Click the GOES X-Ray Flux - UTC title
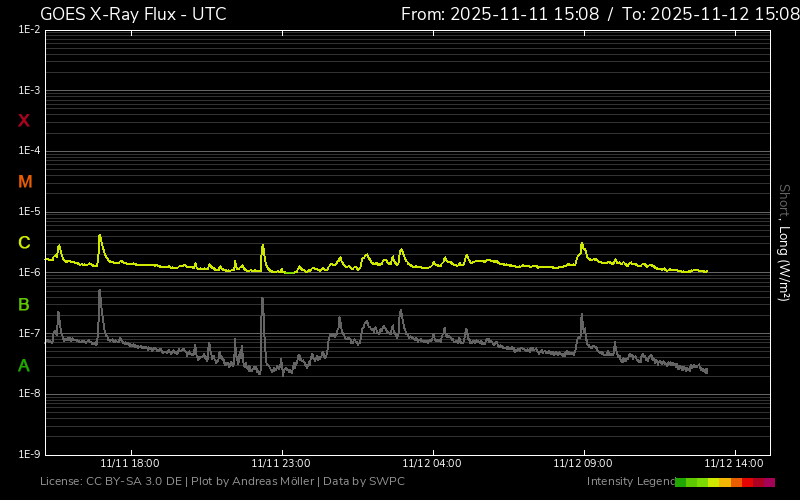Viewport: 800px width, 500px height. (133, 14)
